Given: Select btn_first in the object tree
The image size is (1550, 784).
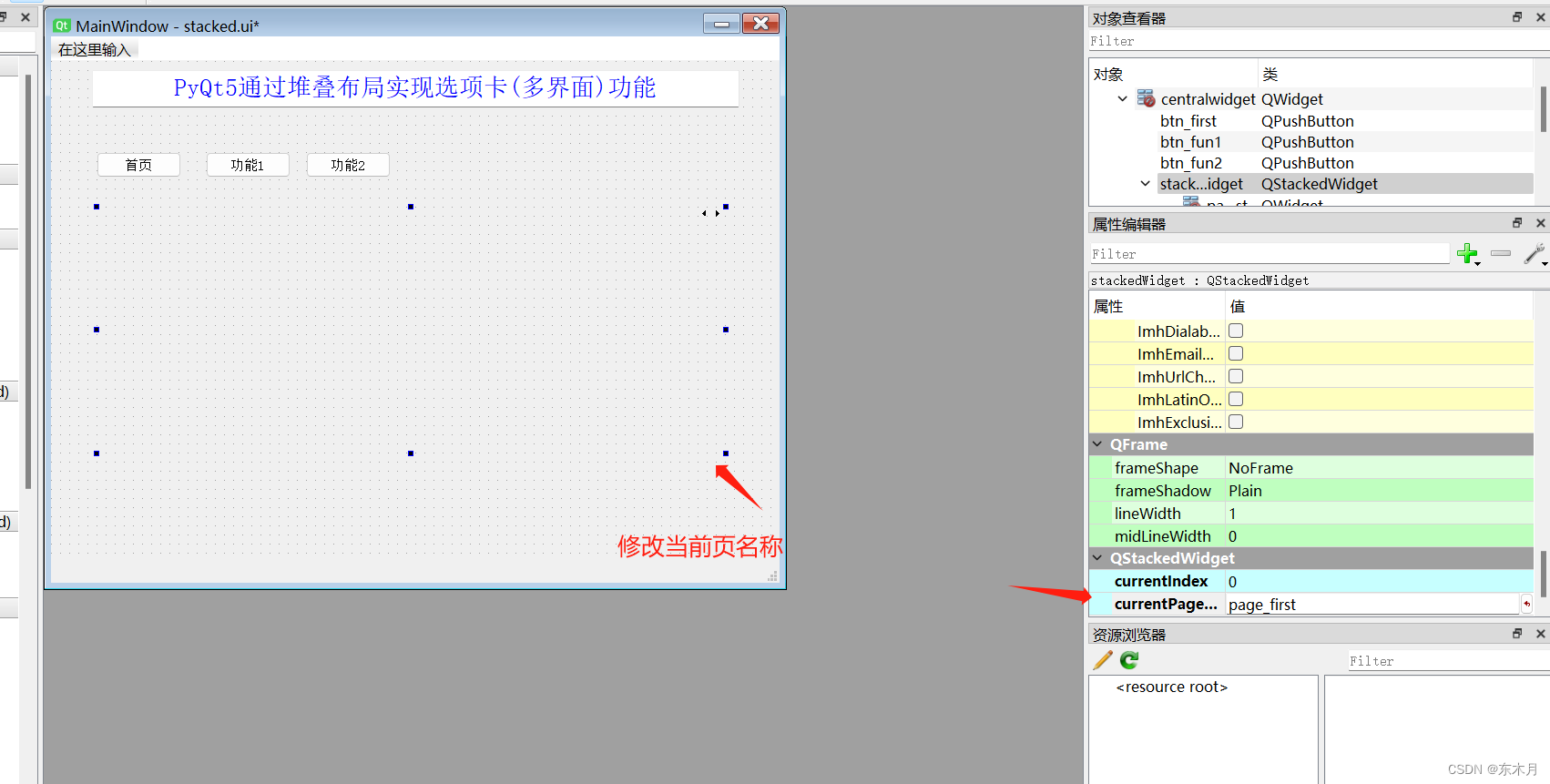Looking at the screenshot, I should coord(1188,121).
